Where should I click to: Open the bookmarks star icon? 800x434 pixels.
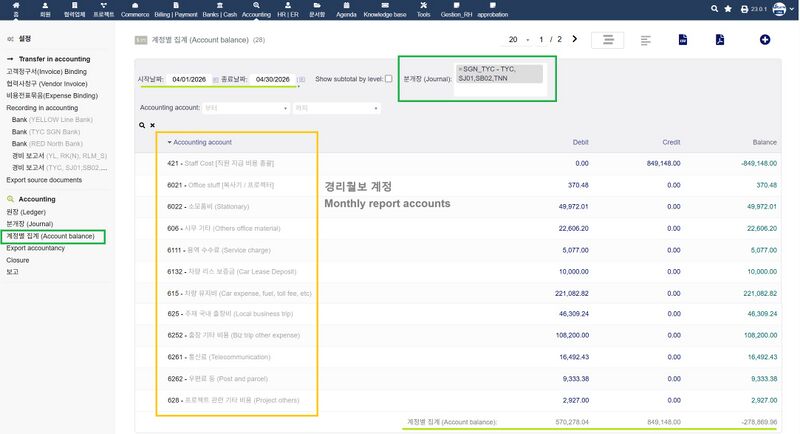tap(728, 9)
